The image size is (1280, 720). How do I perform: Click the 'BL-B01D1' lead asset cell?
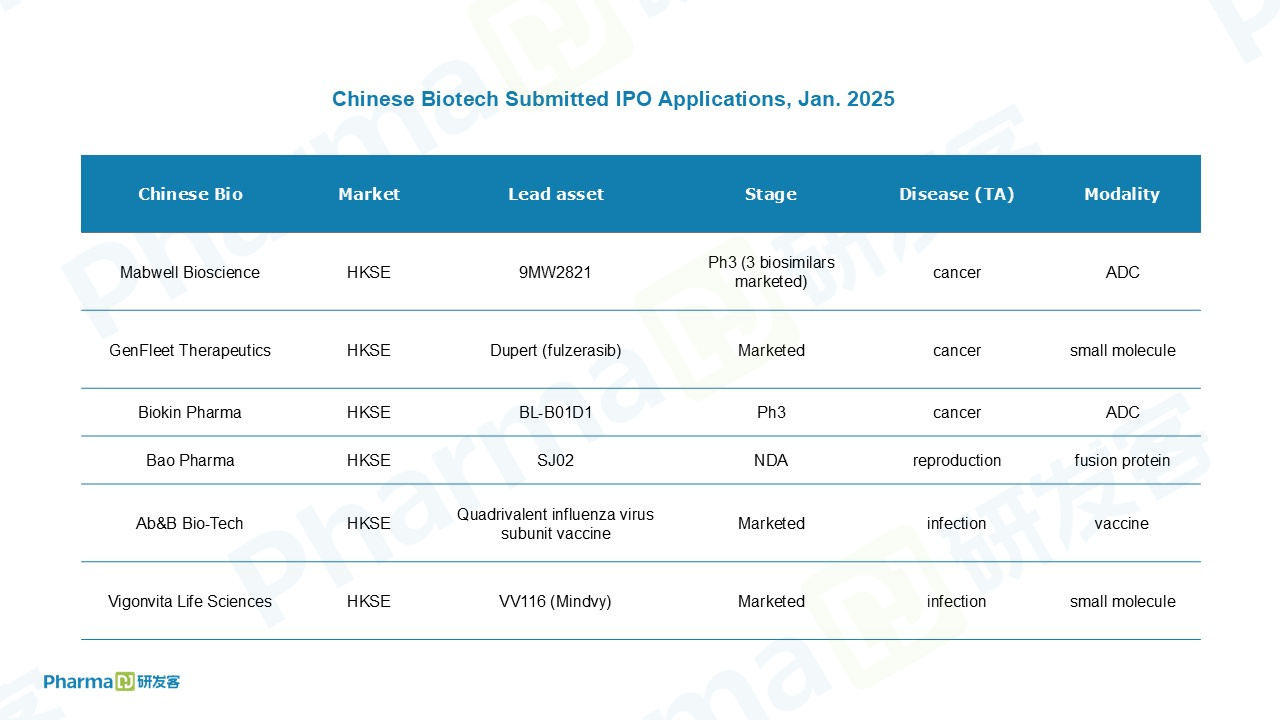(x=555, y=412)
